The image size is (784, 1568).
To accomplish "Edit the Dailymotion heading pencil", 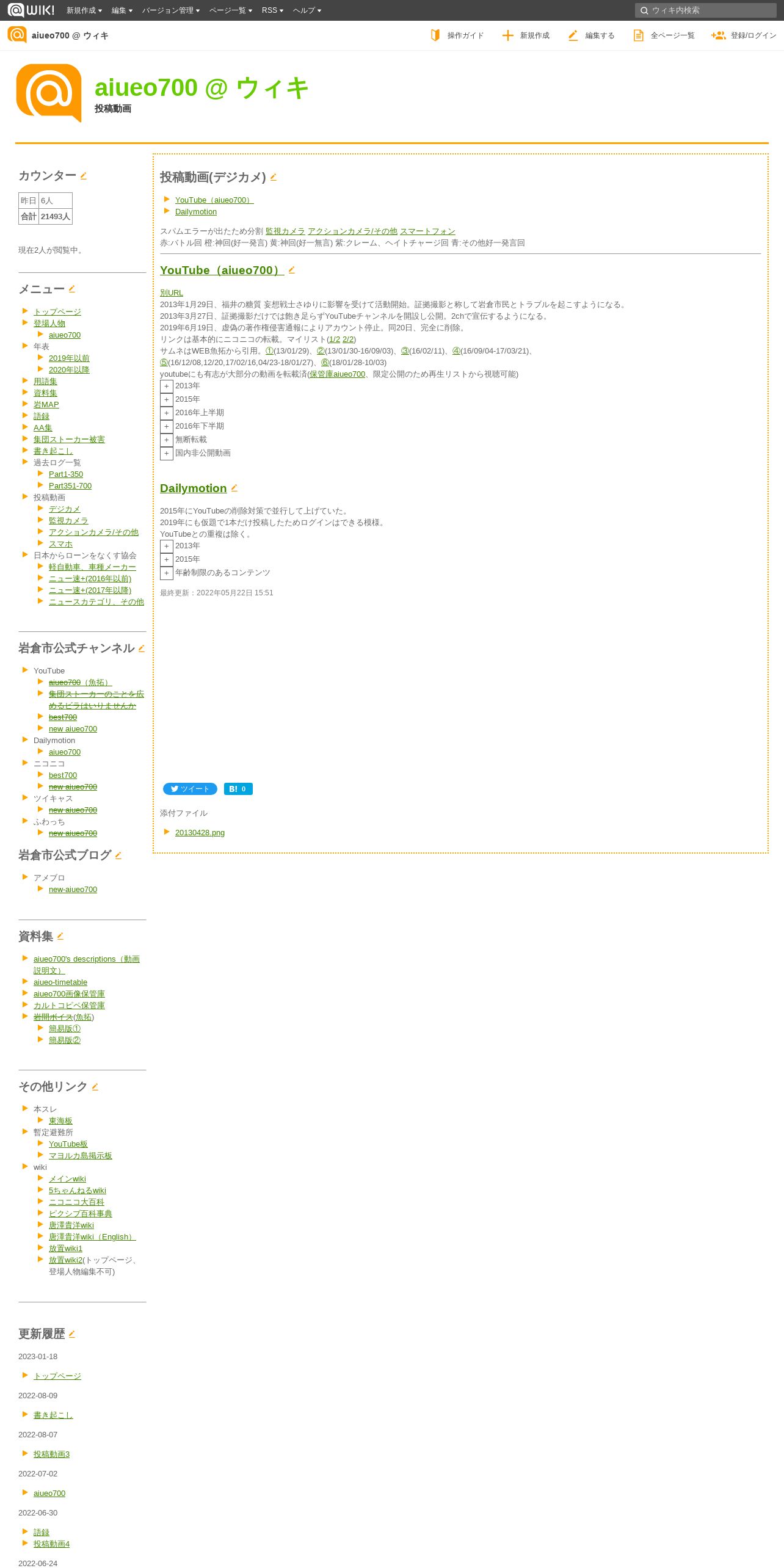I will pos(234,488).
